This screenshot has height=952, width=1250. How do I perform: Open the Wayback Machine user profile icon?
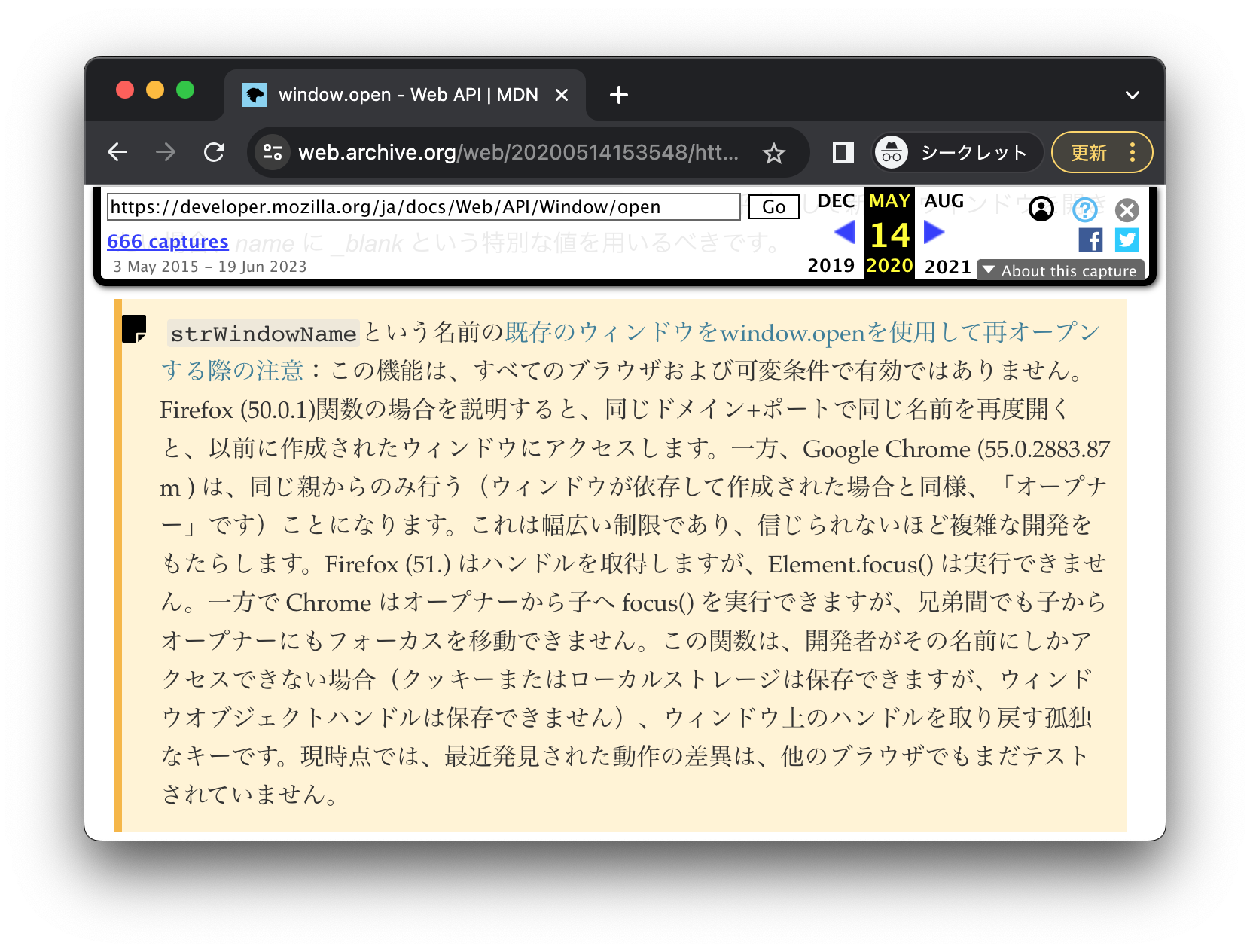[1041, 210]
